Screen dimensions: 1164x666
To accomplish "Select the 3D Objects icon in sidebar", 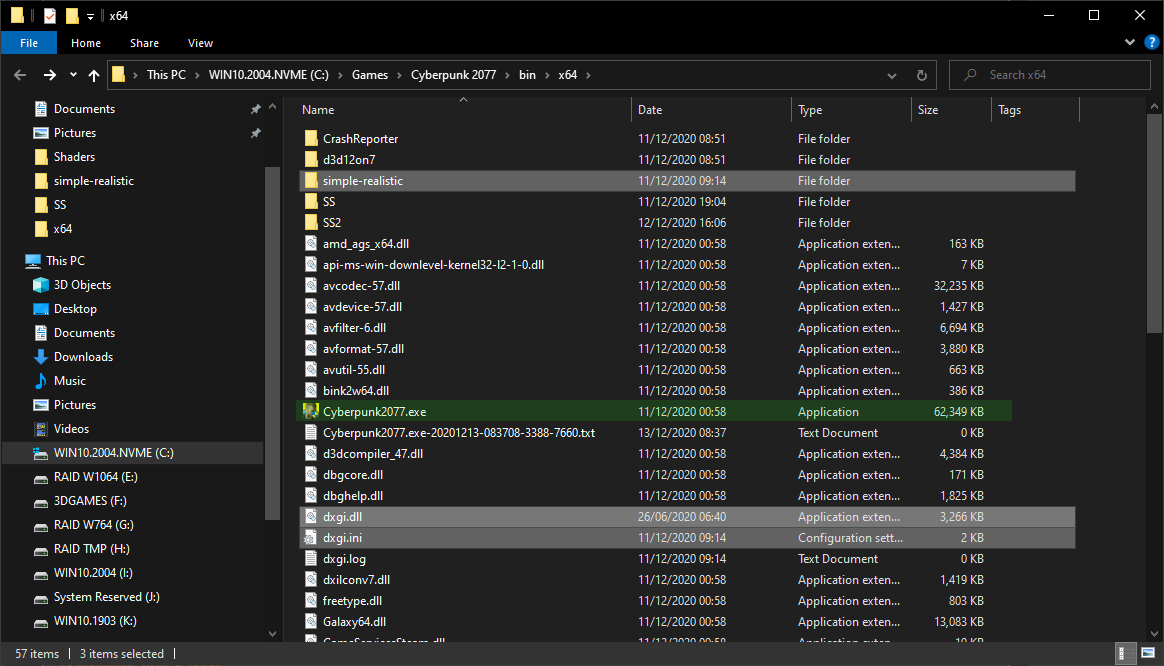I will (x=41, y=285).
